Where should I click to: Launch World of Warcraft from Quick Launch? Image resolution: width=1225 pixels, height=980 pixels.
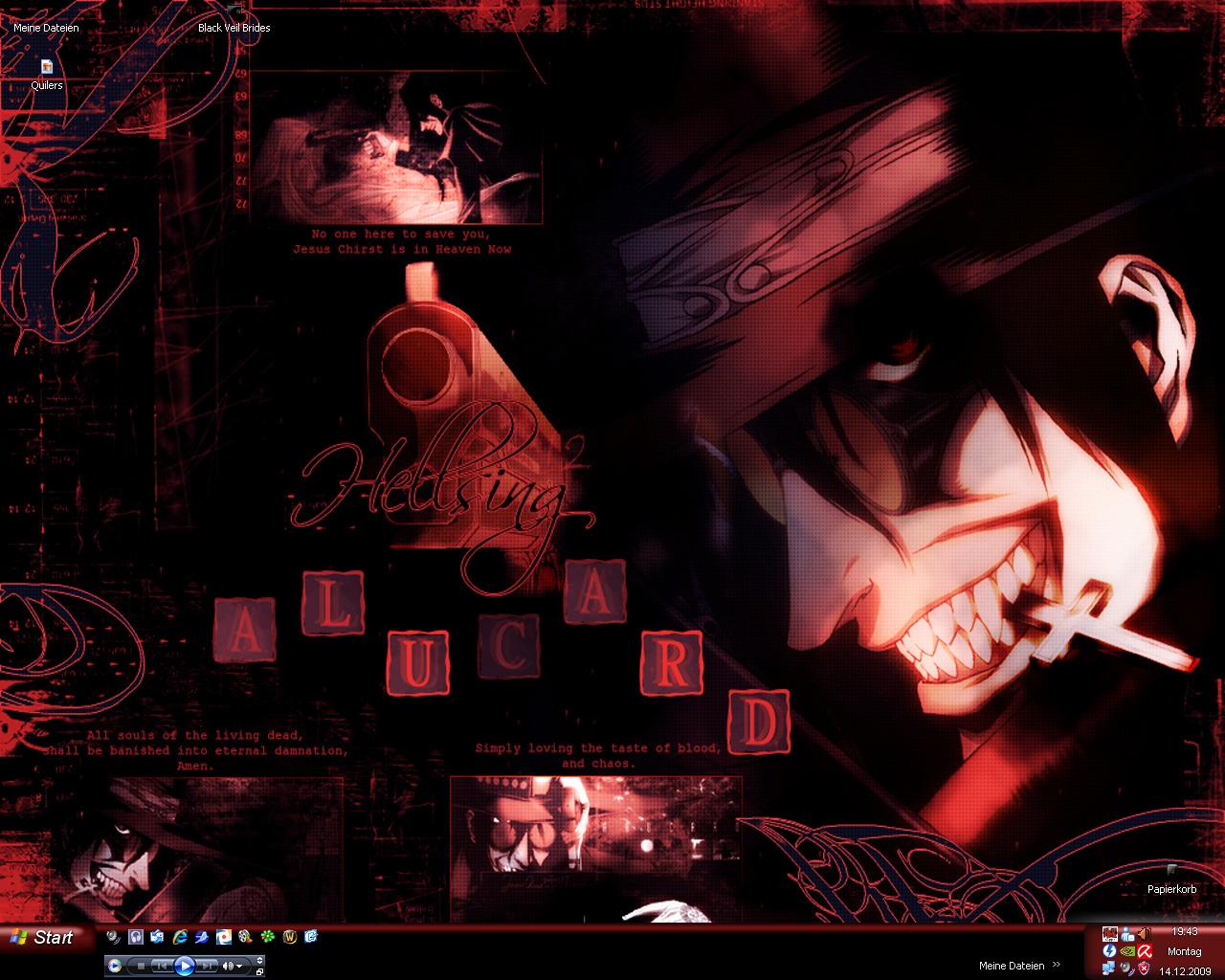pyautogui.click(x=290, y=937)
